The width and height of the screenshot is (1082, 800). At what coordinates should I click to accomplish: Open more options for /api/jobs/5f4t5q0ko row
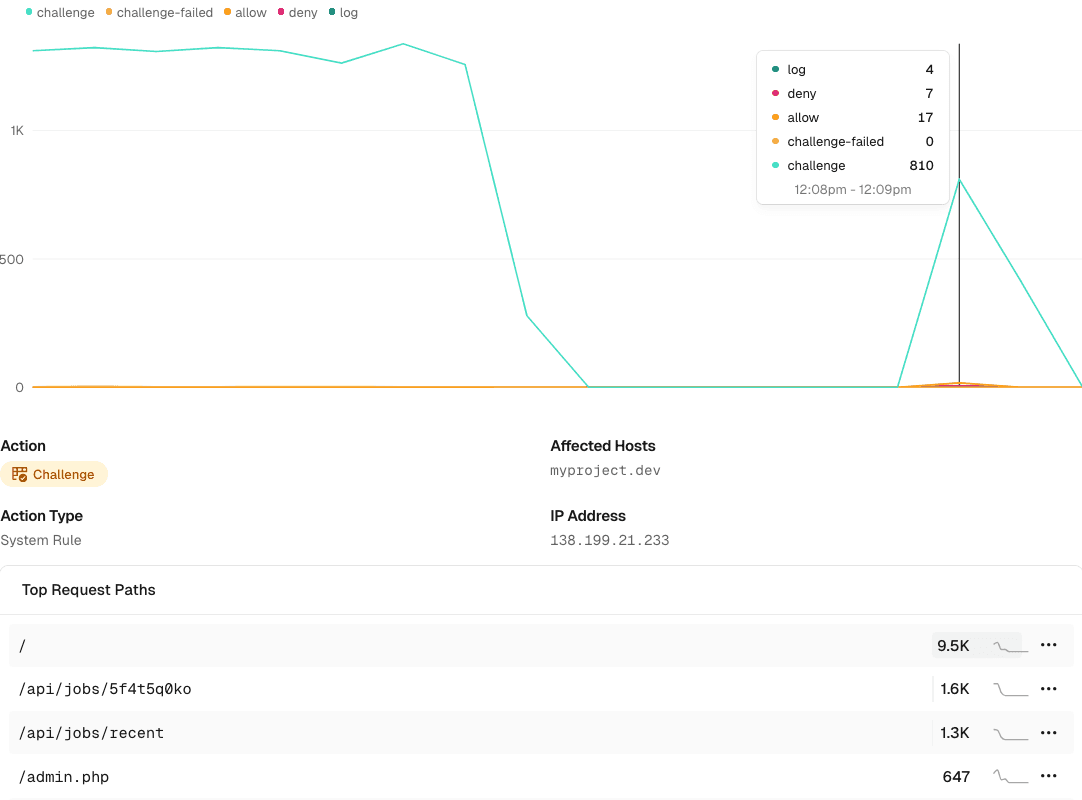[x=1048, y=689]
